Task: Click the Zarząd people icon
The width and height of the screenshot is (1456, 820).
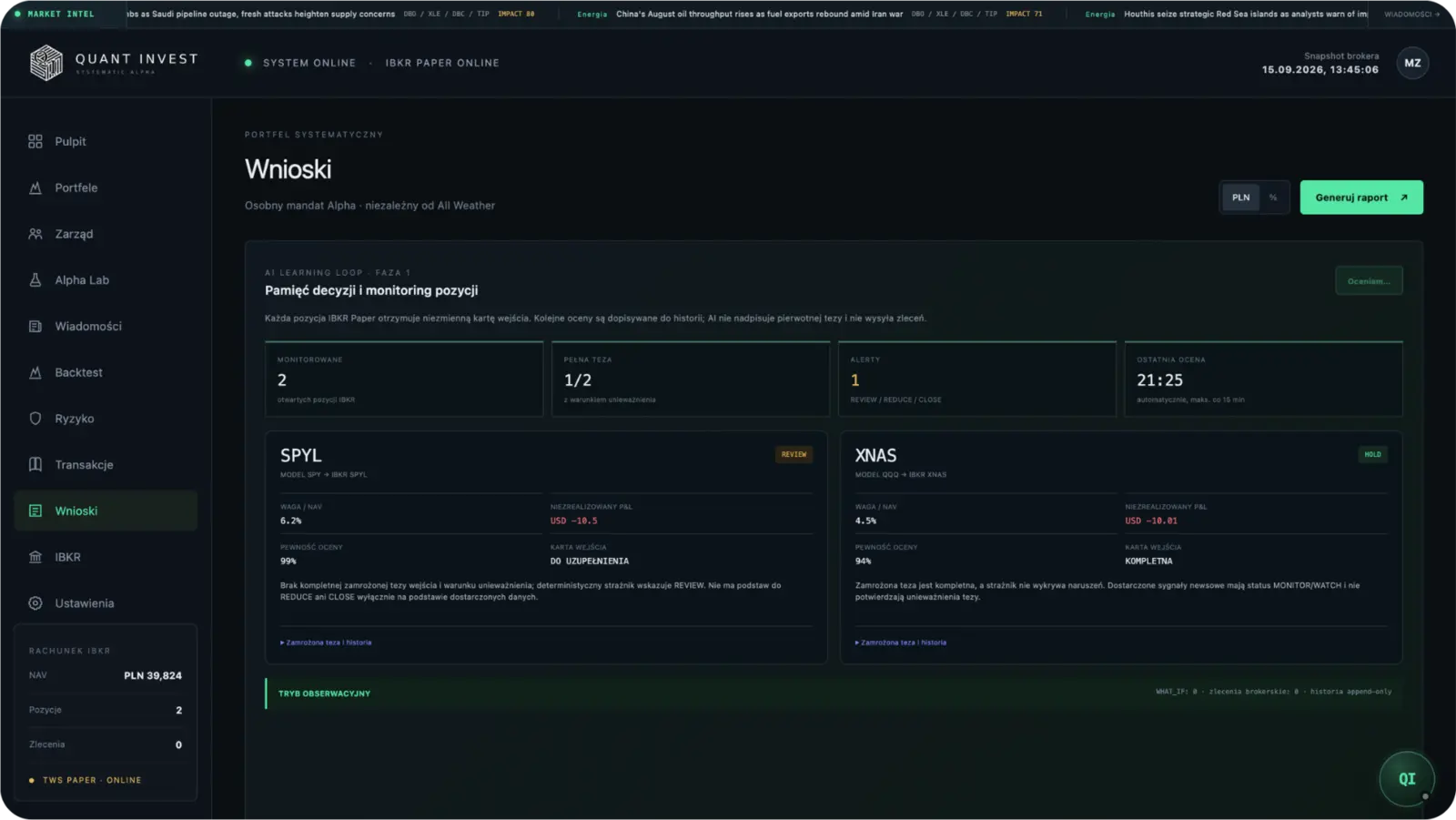Action: coord(35,234)
